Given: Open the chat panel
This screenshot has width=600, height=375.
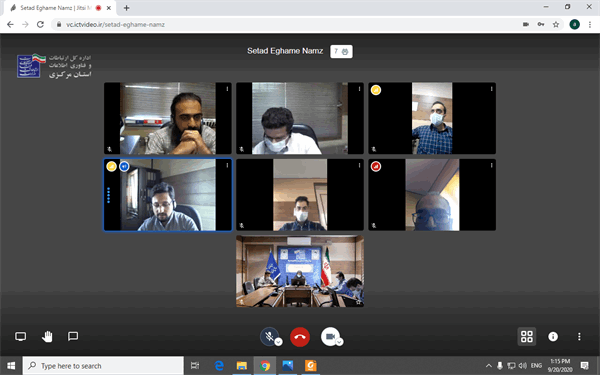Looking at the screenshot, I should [73, 336].
